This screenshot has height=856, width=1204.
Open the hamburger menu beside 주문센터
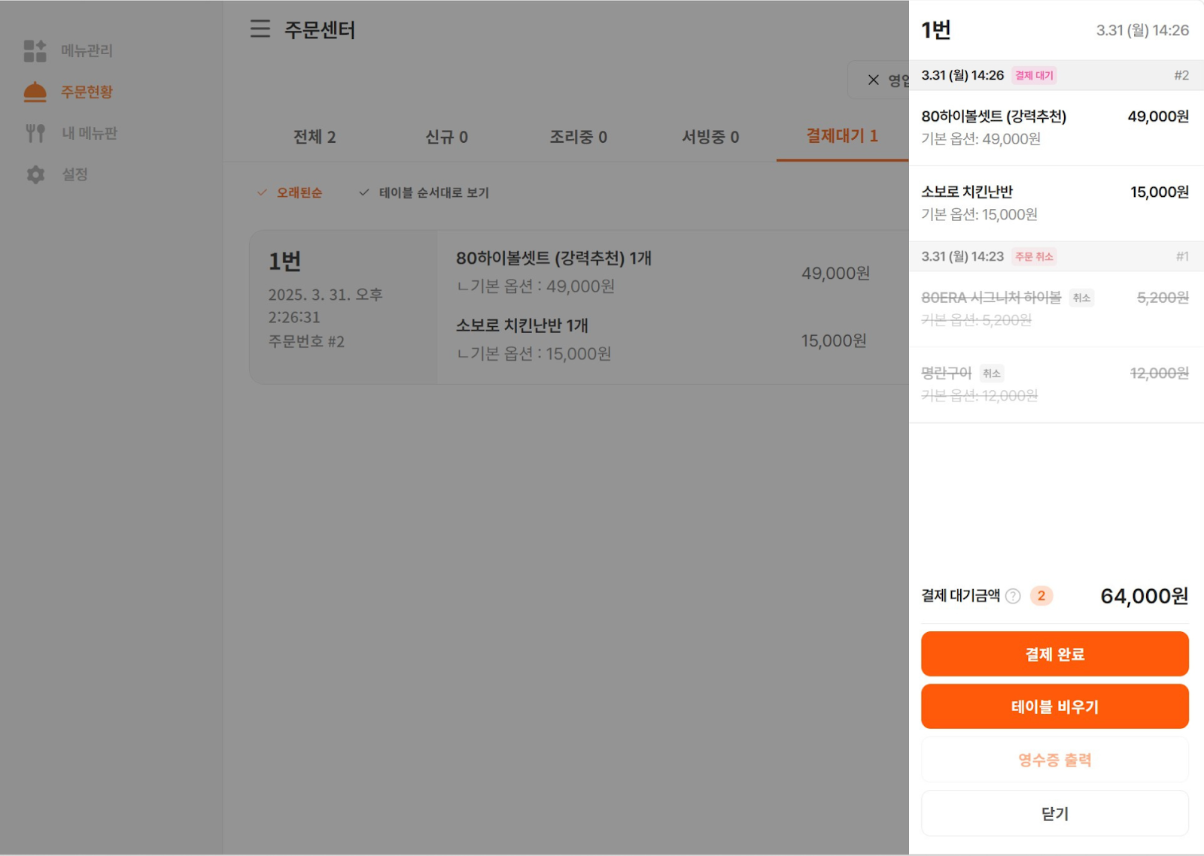click(260, 29)
